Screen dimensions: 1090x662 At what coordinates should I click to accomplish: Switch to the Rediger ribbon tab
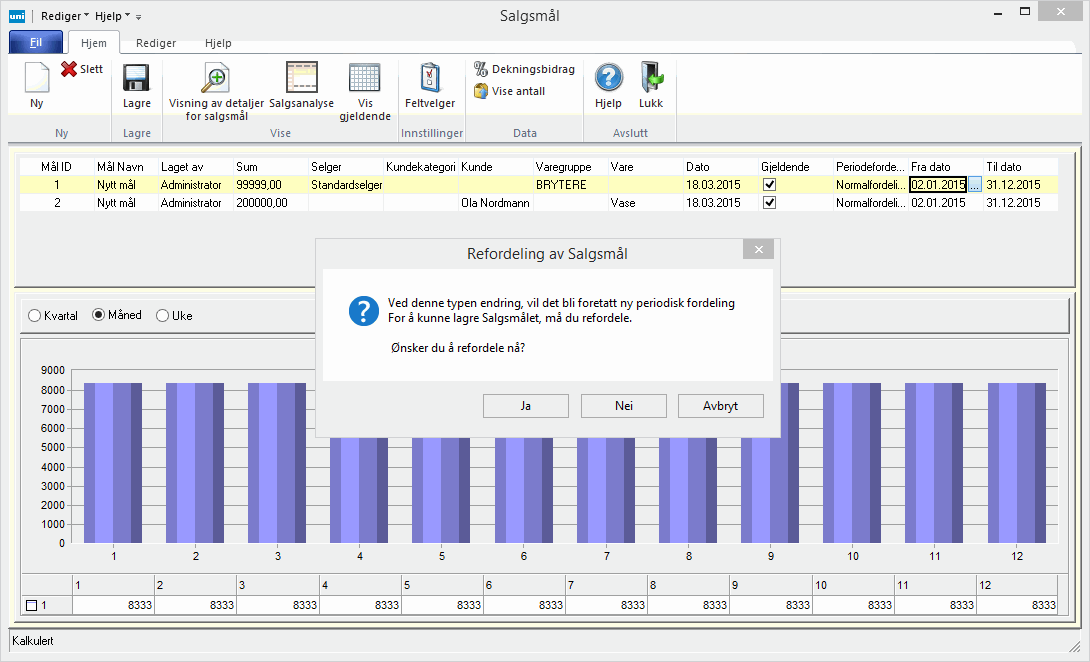point(156,44)
